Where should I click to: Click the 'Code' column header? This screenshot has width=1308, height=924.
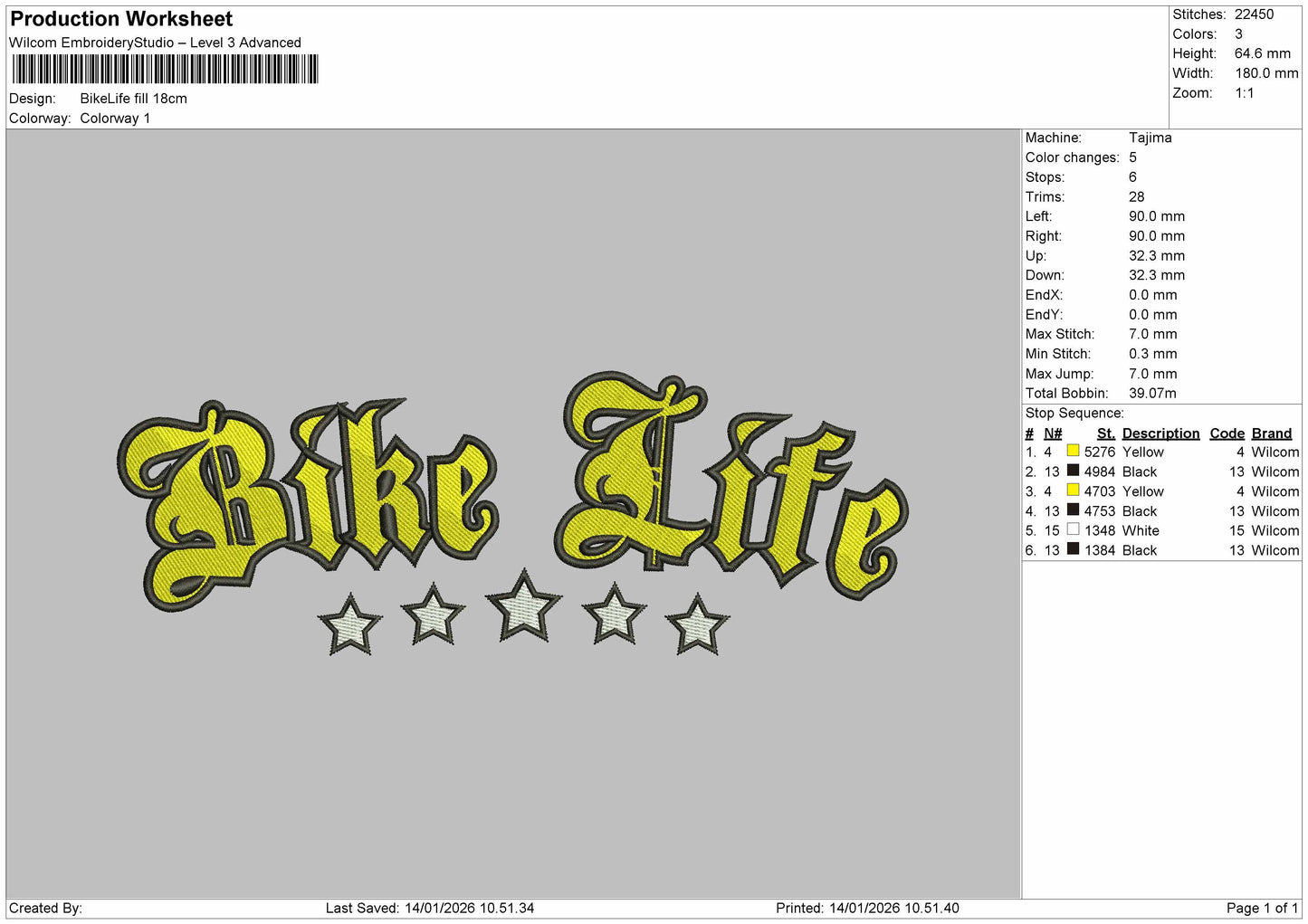click(x=1227, y=433)
